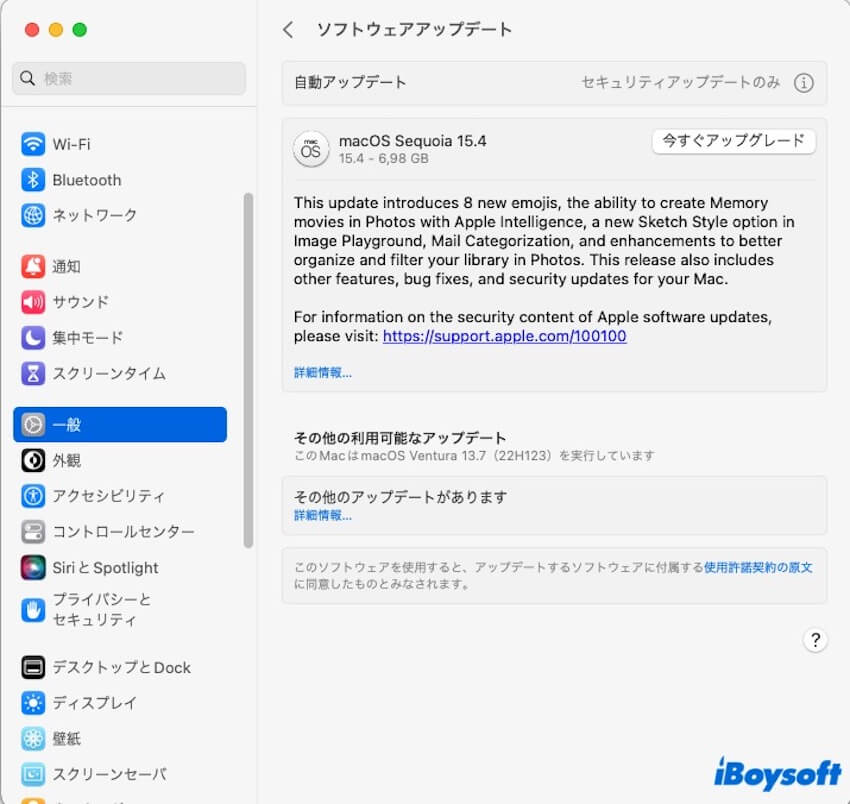Click the セキュリティアップデートのみ value text

click(680, 82)
